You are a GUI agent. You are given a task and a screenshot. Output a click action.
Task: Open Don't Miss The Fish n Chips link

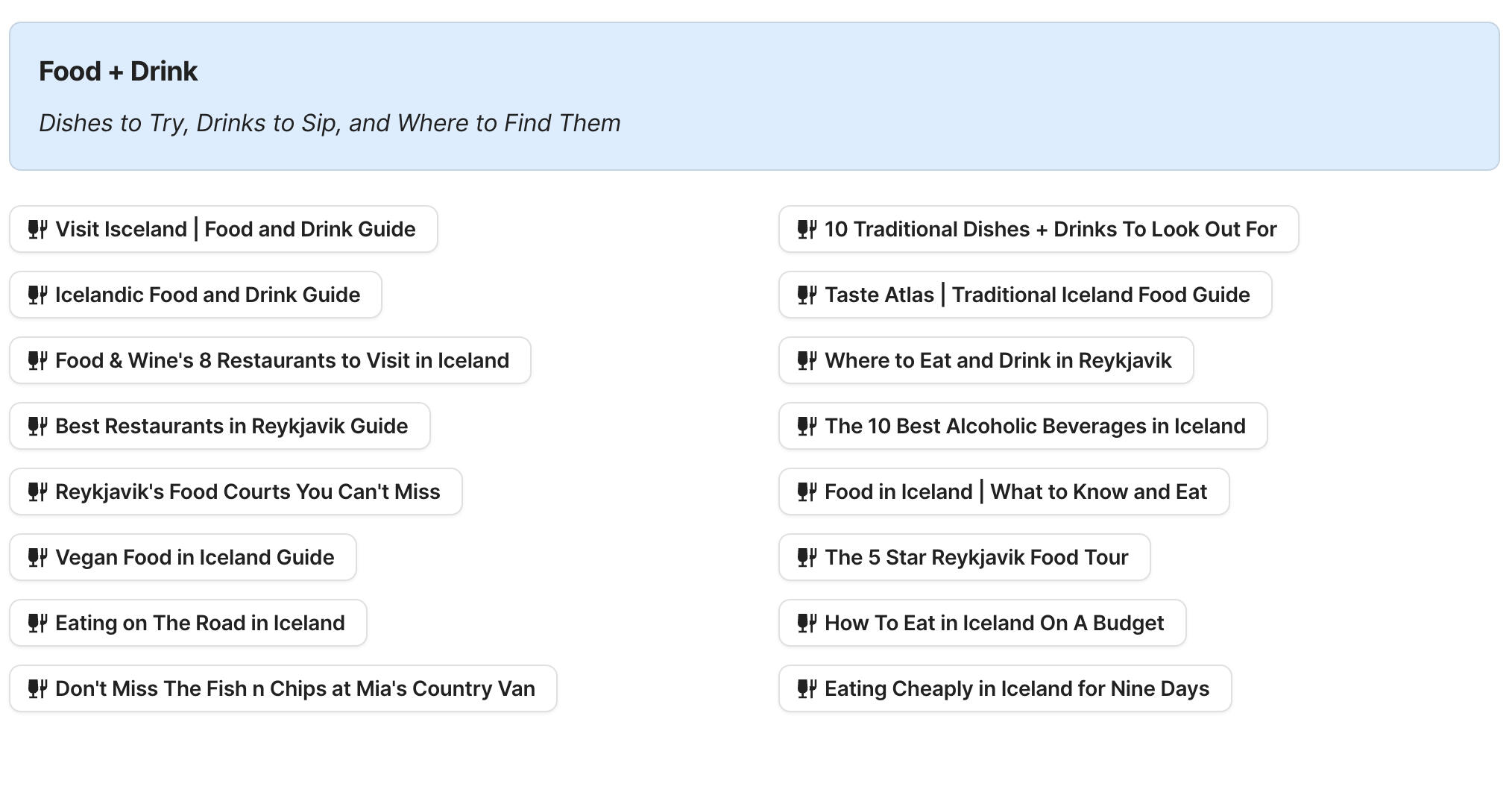point(294,688)
